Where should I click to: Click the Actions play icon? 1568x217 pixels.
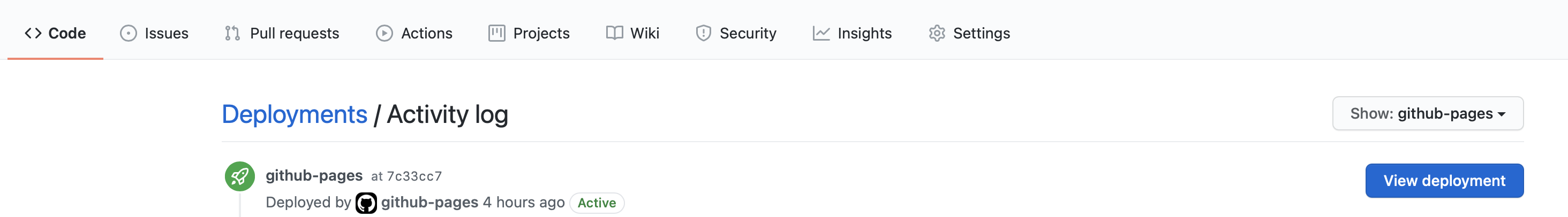tap(384, 34)
